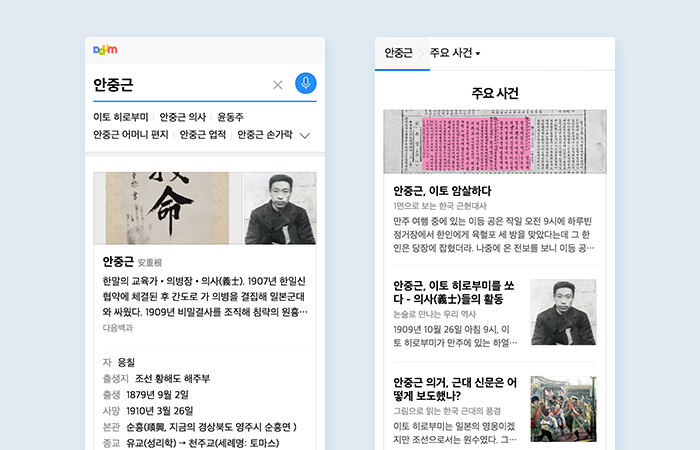Click the 자 value 응칠
Screen dimensions: 700x450
point(126,362)
